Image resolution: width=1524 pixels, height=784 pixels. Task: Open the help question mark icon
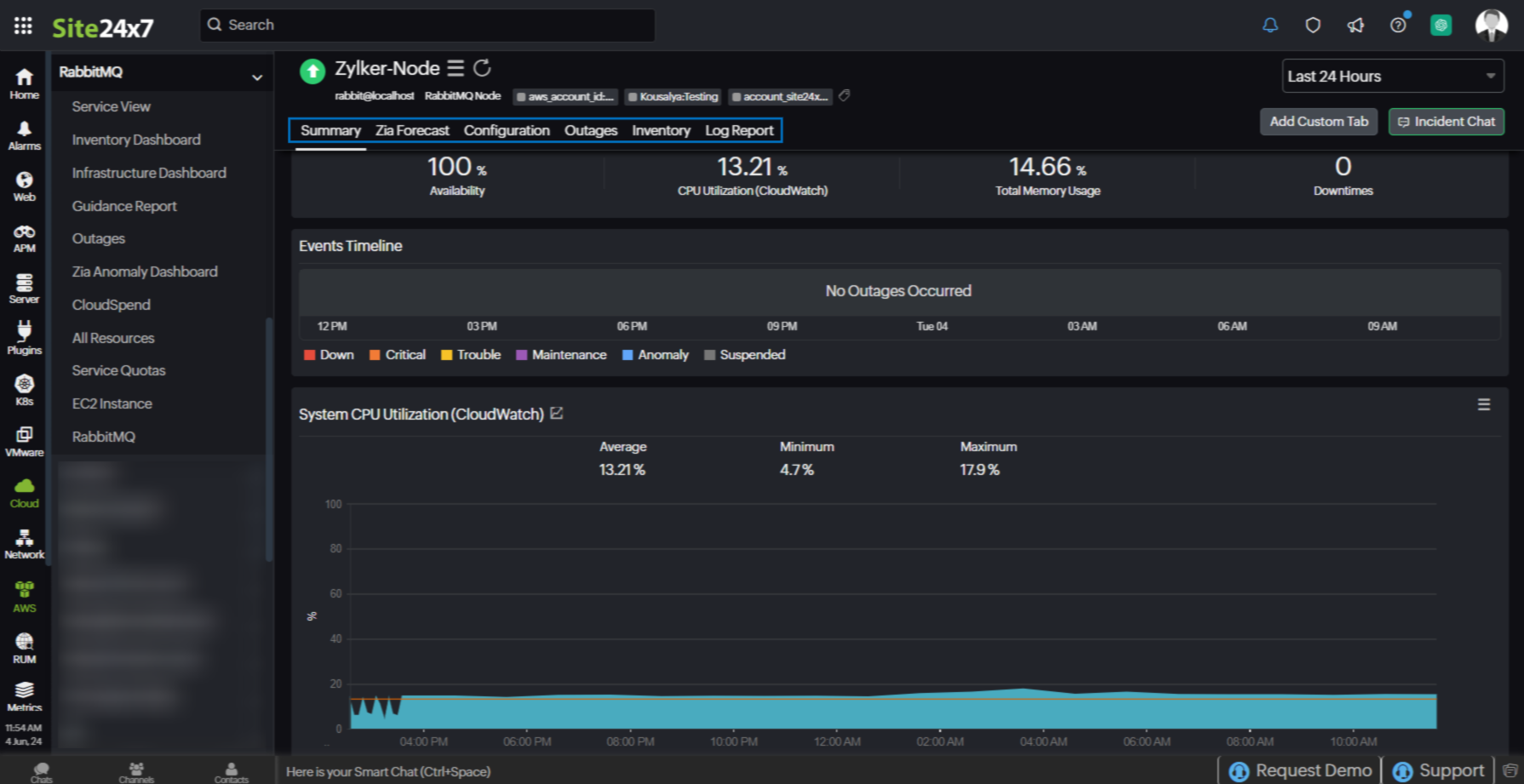click(x=1397, y=25)
